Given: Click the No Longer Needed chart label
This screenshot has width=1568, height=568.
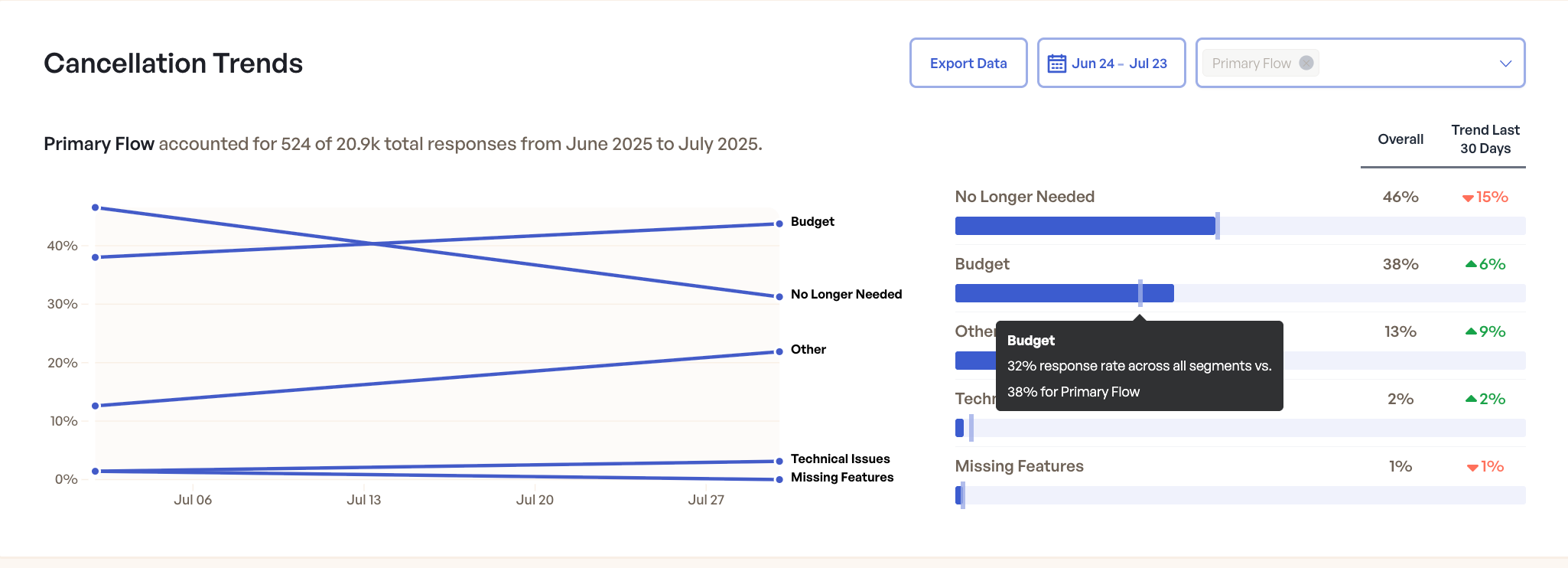Looking at the screenshot, I should pyautogui.click(x=846, y=294).
